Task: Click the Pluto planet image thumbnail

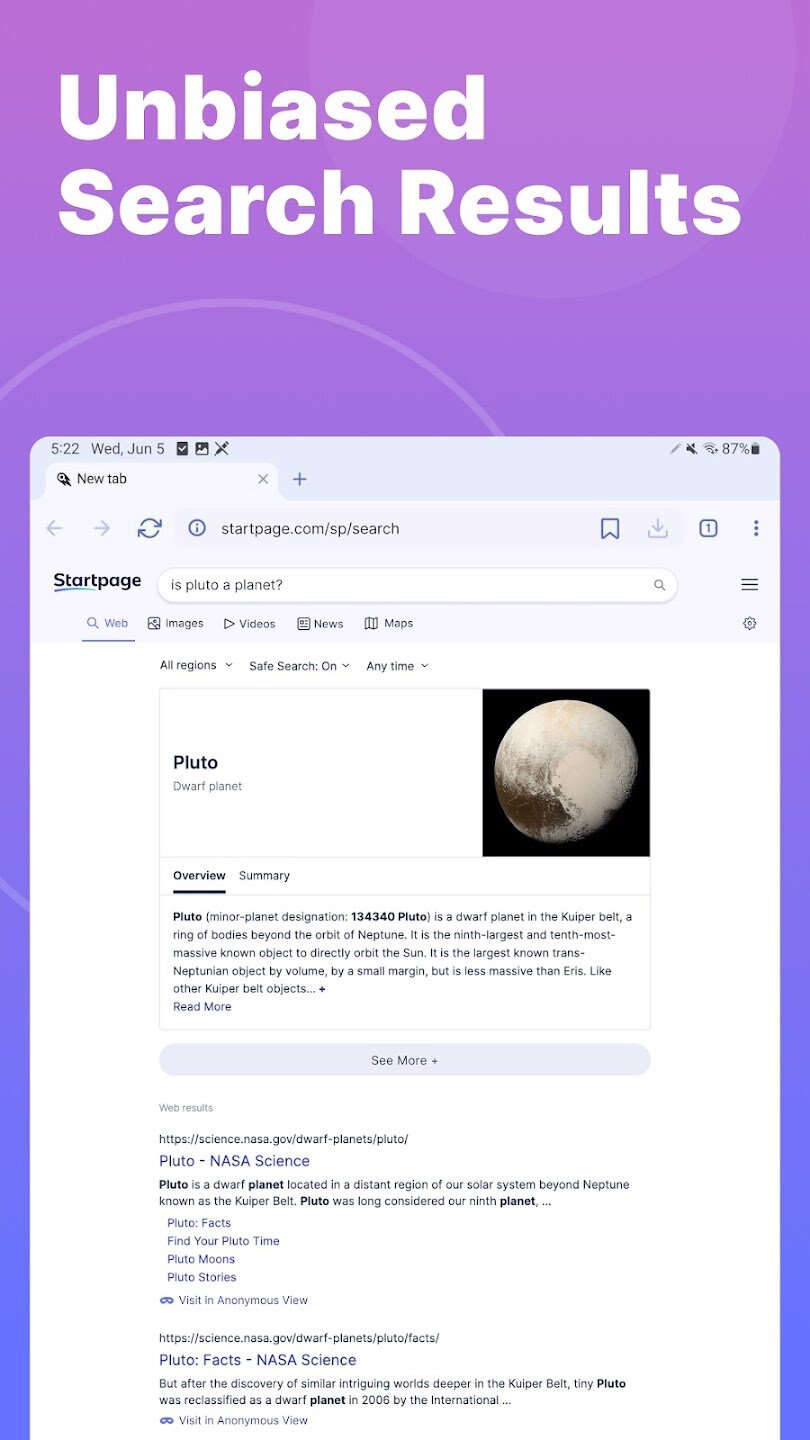Action: pyautogui.click(x=566, y=772)
